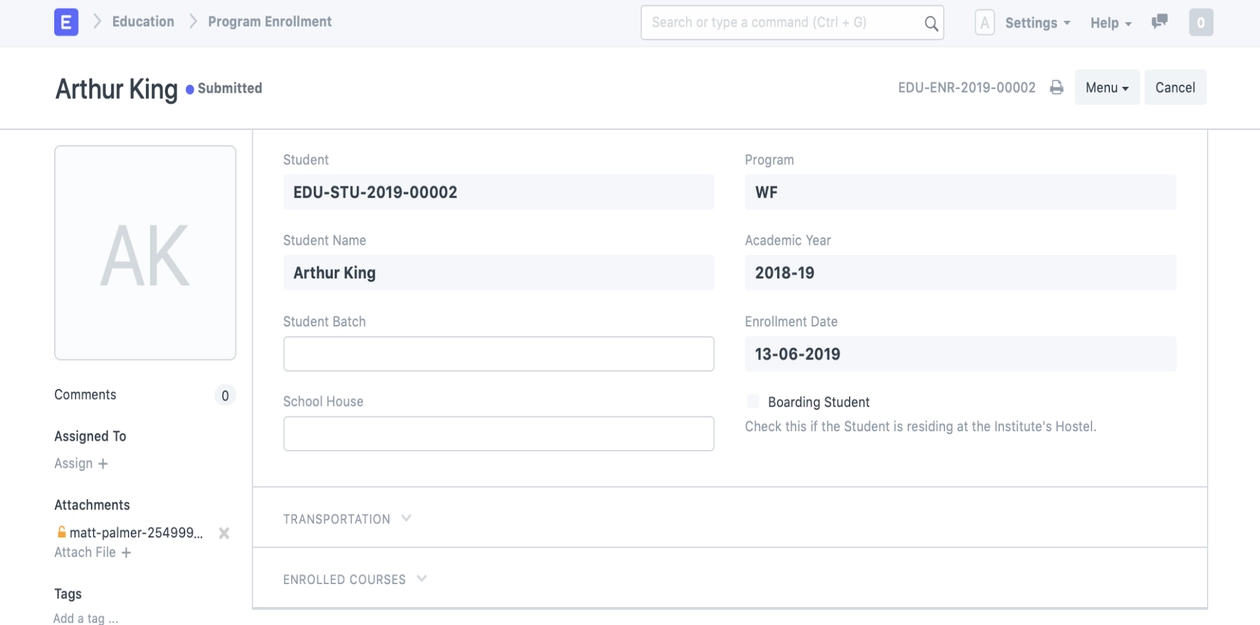Open the matt-palmer attachment file link
The width and height of the screenshot is (1260, 625).
(x=135, y=533)
